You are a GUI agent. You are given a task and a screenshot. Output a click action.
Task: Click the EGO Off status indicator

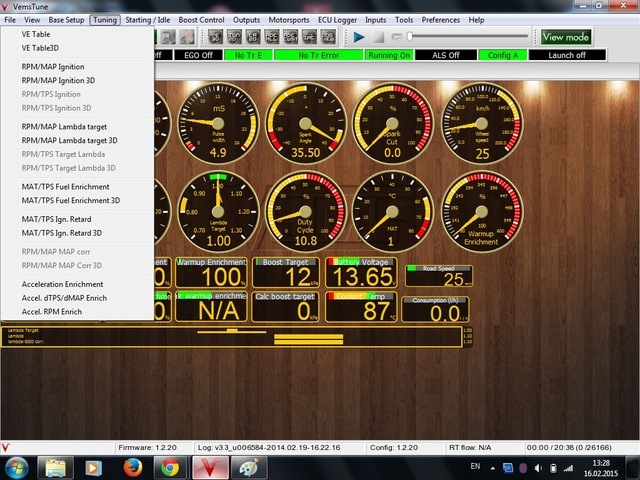198,55
